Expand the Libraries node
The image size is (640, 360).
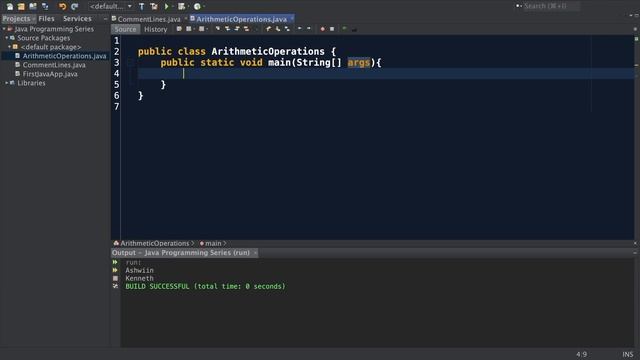(7, 83)
